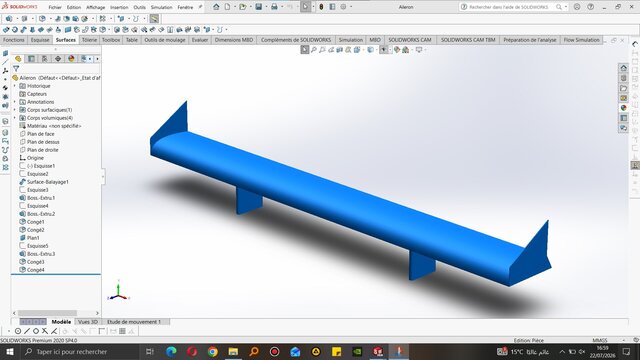The width and height of the screenshot is (640, 360).
Task: Open the dropdown arrow beside the Print icon
Action: click(282, 7)
